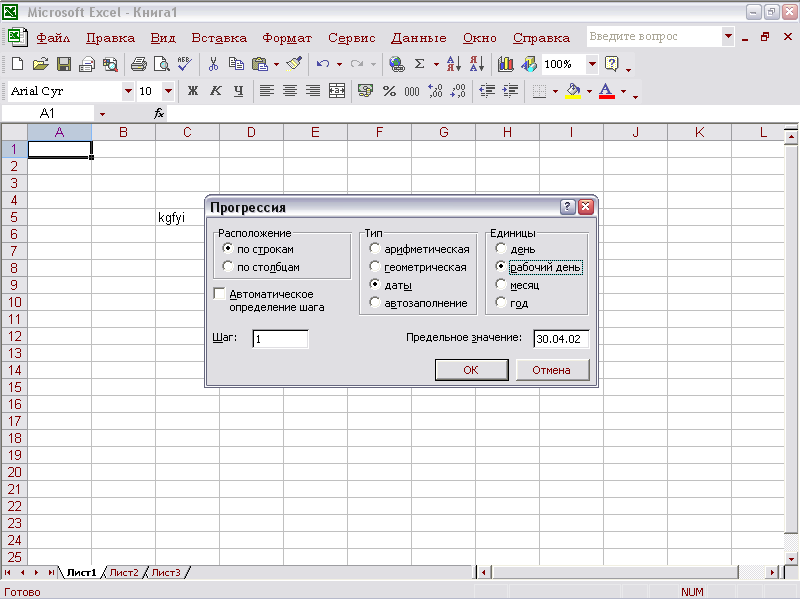Open the font size dropdown
This screenshot has width=800, height=600.
(168, 91)
